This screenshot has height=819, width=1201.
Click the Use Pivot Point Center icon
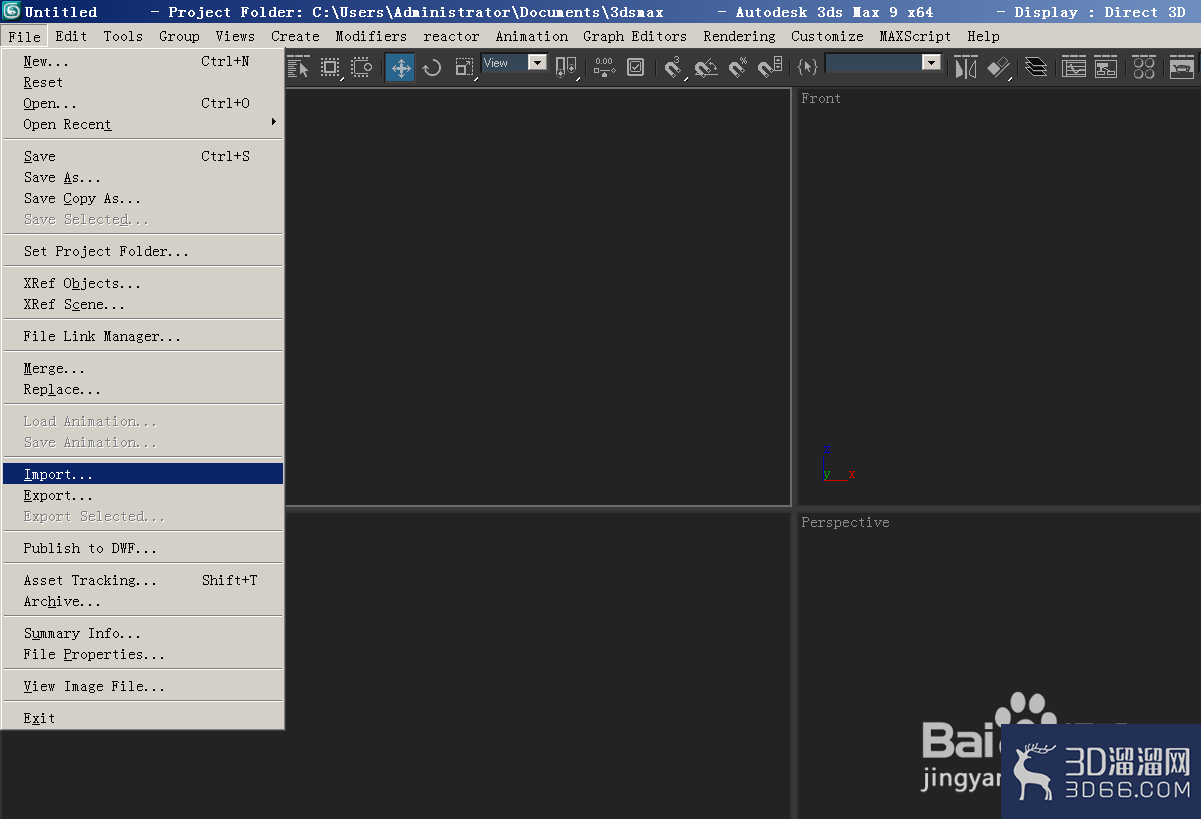click(566, 68)
